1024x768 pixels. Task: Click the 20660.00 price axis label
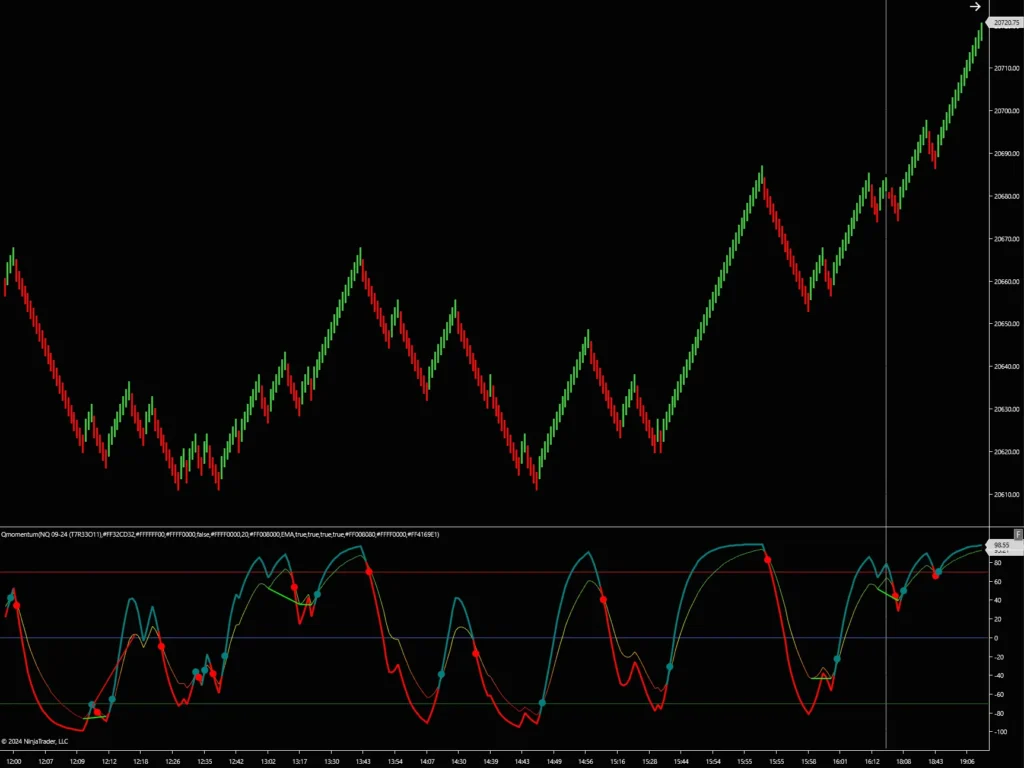tap(1004, 282)
